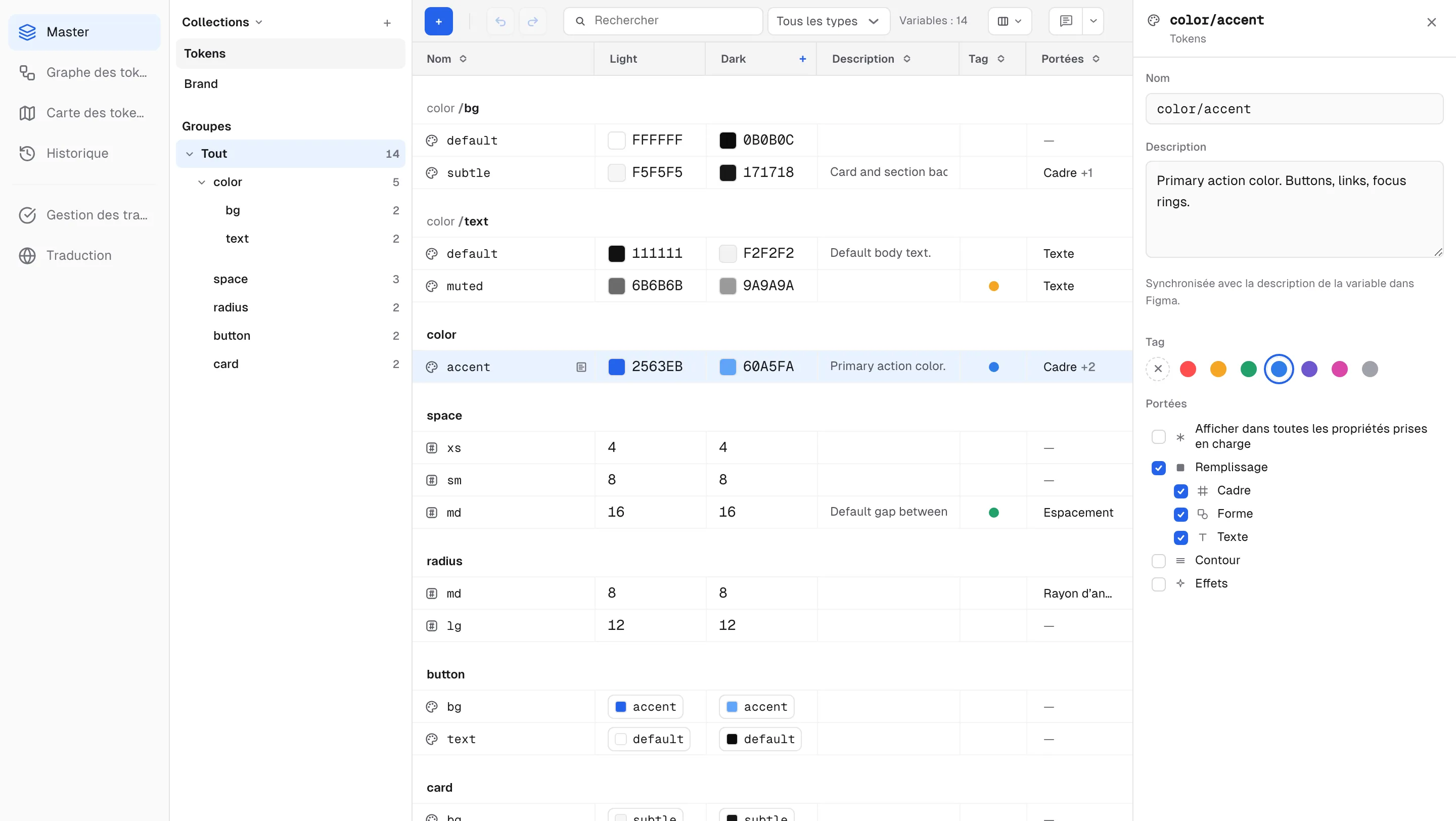This screenshot has width=1456, height=821.
Task: Select the Tokens collection
Action: point(291,54)
